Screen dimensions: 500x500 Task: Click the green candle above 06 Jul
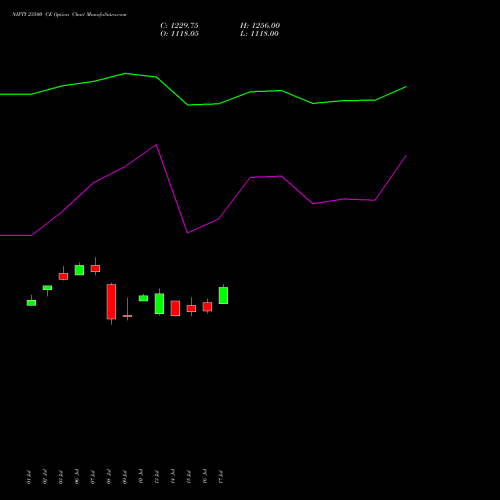79,270
